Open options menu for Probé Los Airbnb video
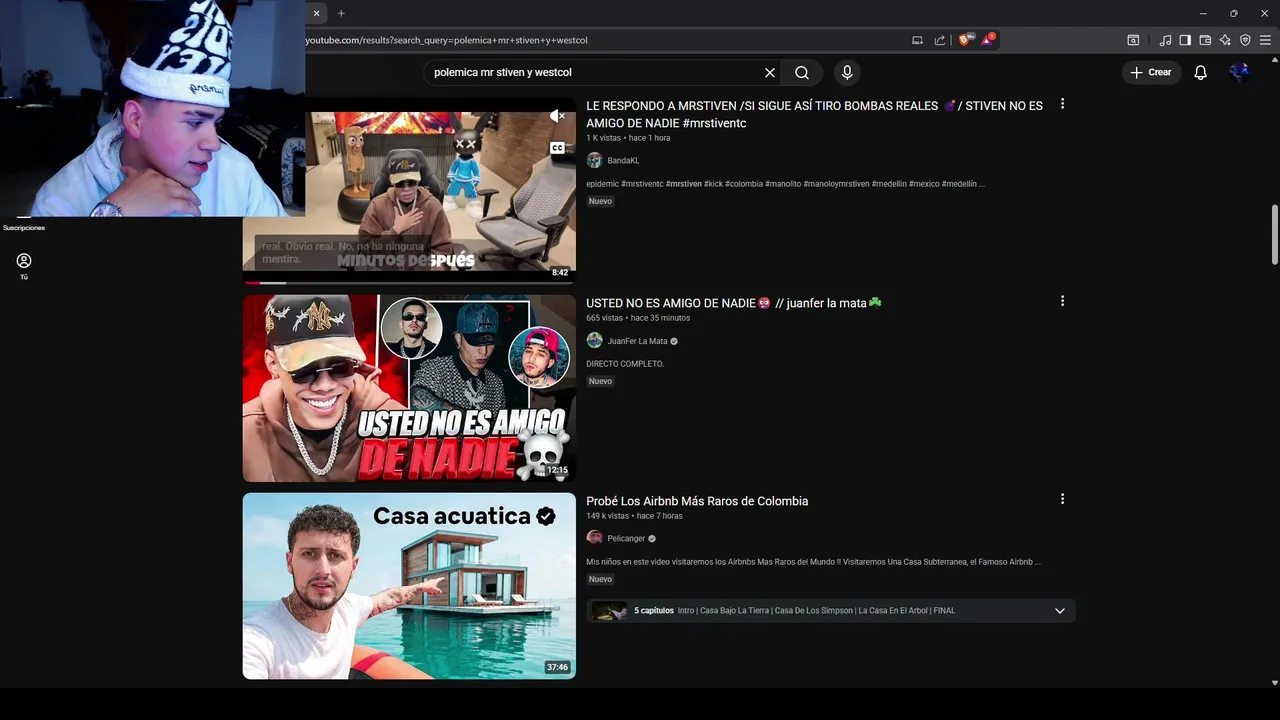 point(1062,499)
